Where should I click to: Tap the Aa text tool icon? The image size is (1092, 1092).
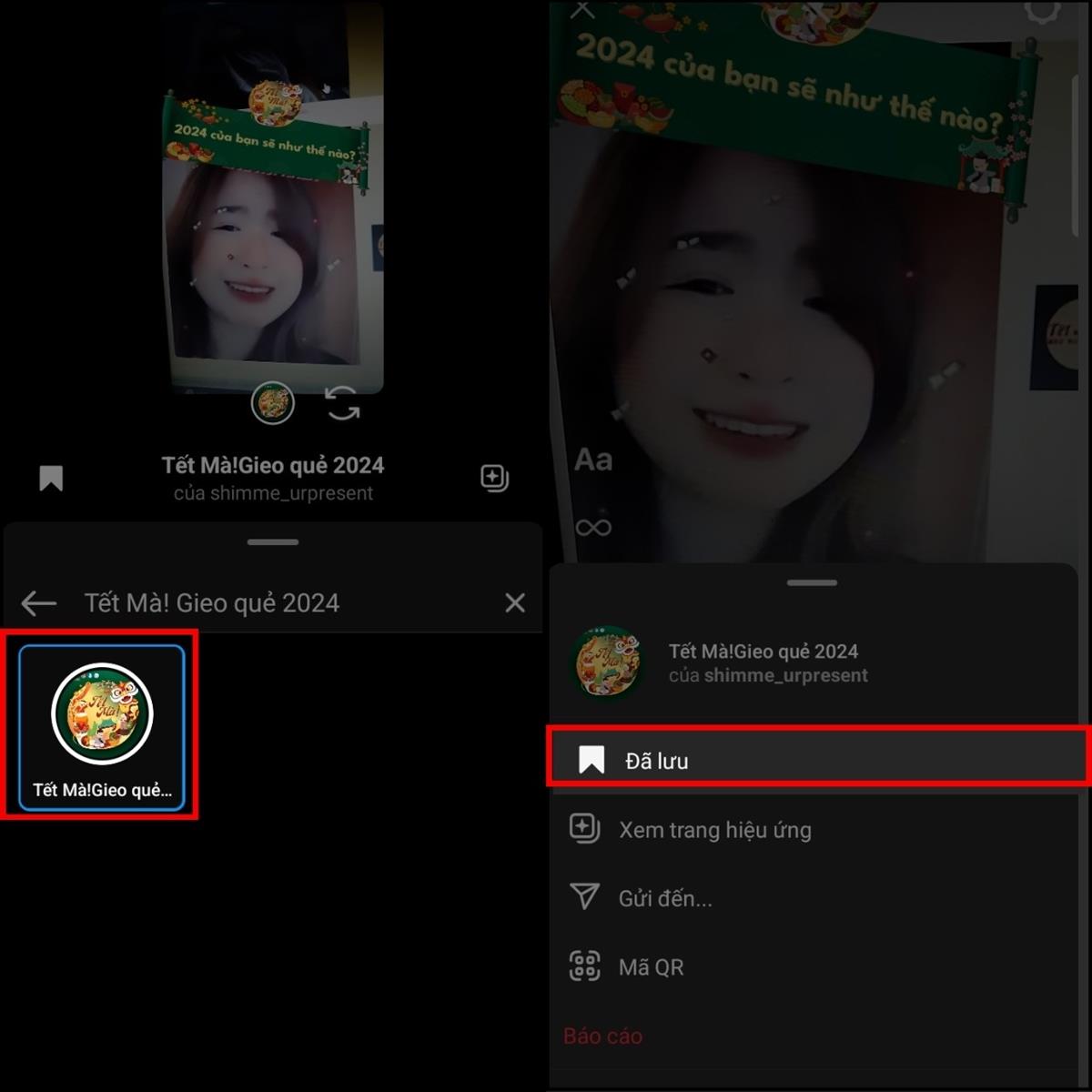pos(593,460)
